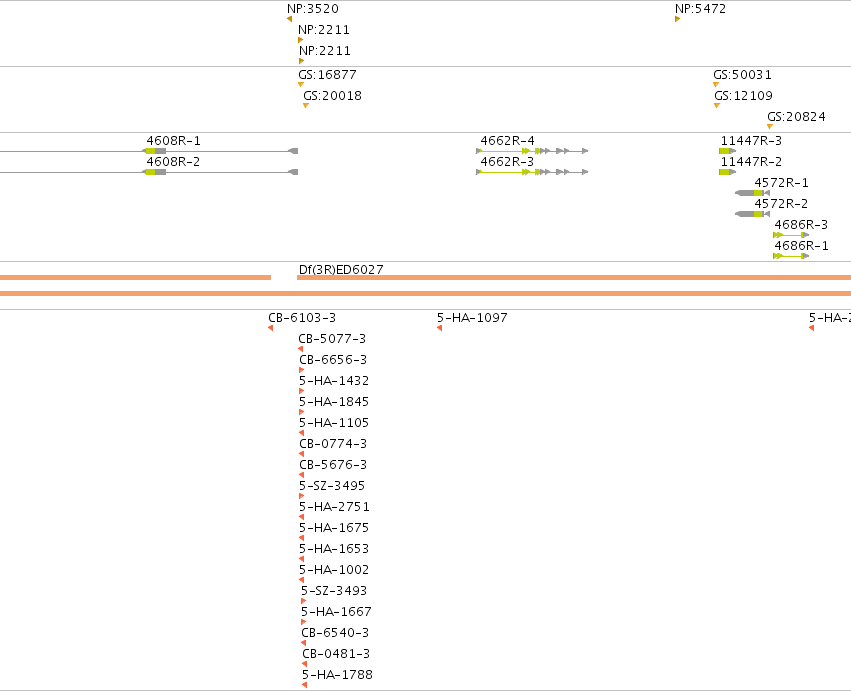Open the 5-HA-1002 insertion label
Screen dimensions: 851x691
[334, 569]
